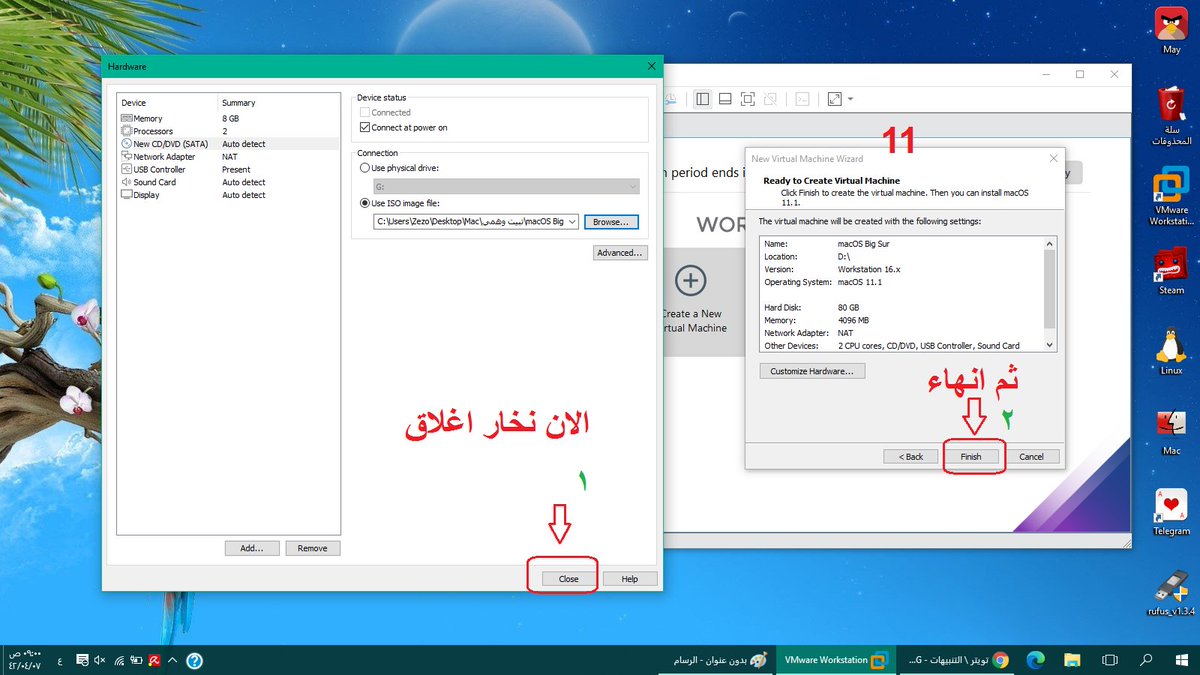The height and width of the screenshot is (675, 1200).
Task: Open rufus_v1.3.4 desktop icon
Action: click(1171, 592)
